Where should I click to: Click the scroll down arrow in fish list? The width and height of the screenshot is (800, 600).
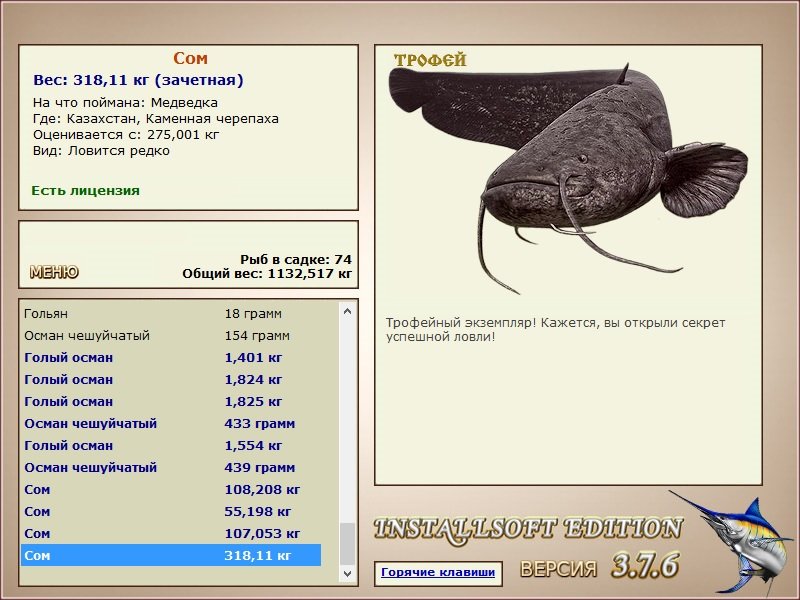(347, 573)
